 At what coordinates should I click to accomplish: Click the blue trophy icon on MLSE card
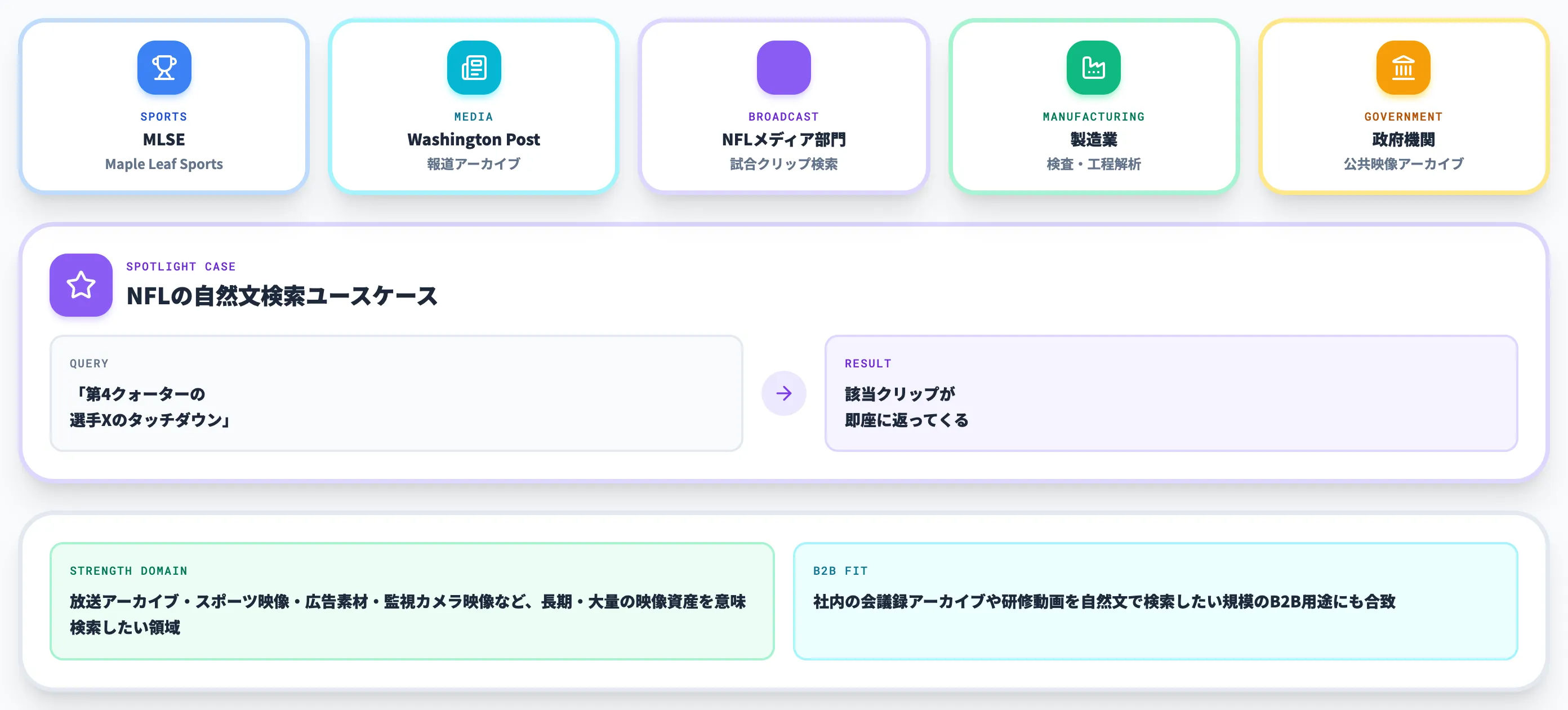point(164,68)
